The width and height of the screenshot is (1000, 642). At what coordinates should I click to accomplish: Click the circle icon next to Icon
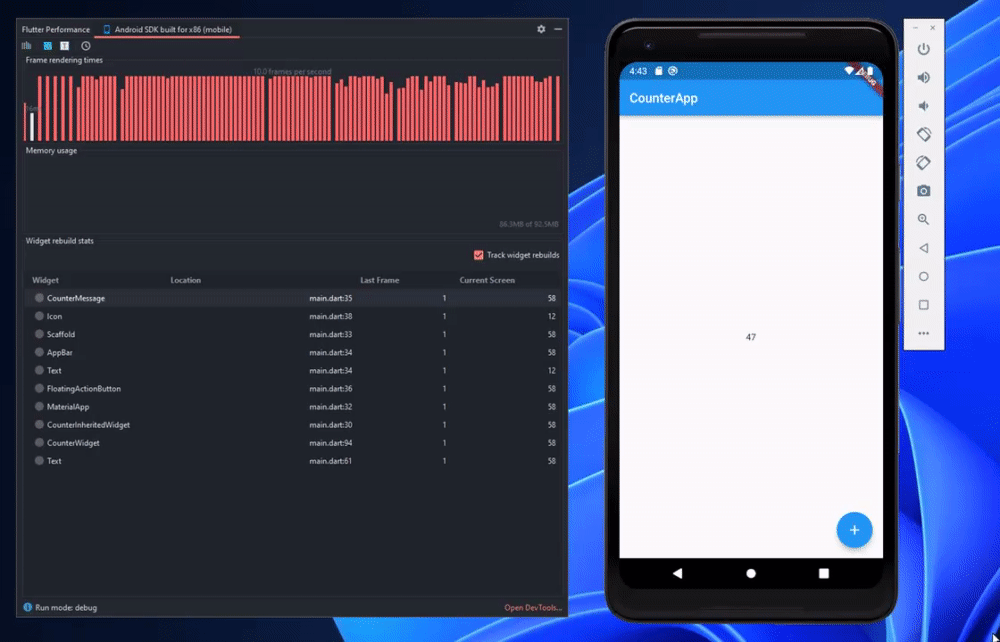point(40,316)
